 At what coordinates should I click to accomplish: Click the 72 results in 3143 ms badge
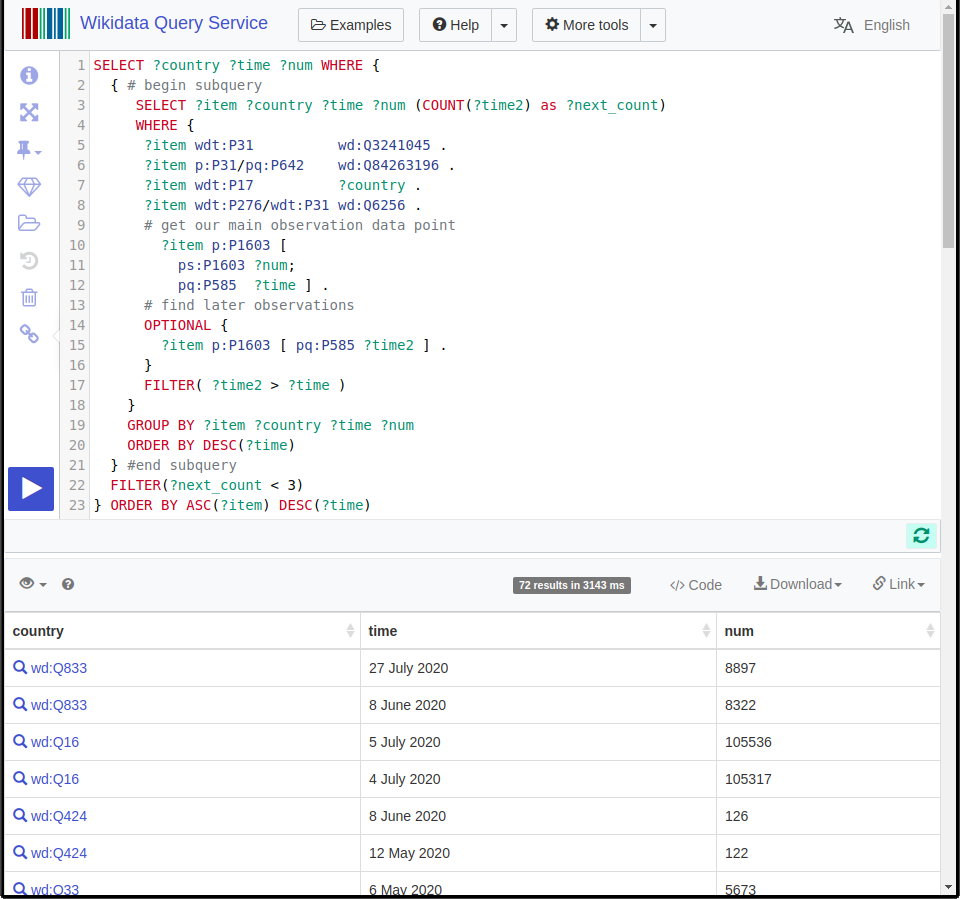571,585
